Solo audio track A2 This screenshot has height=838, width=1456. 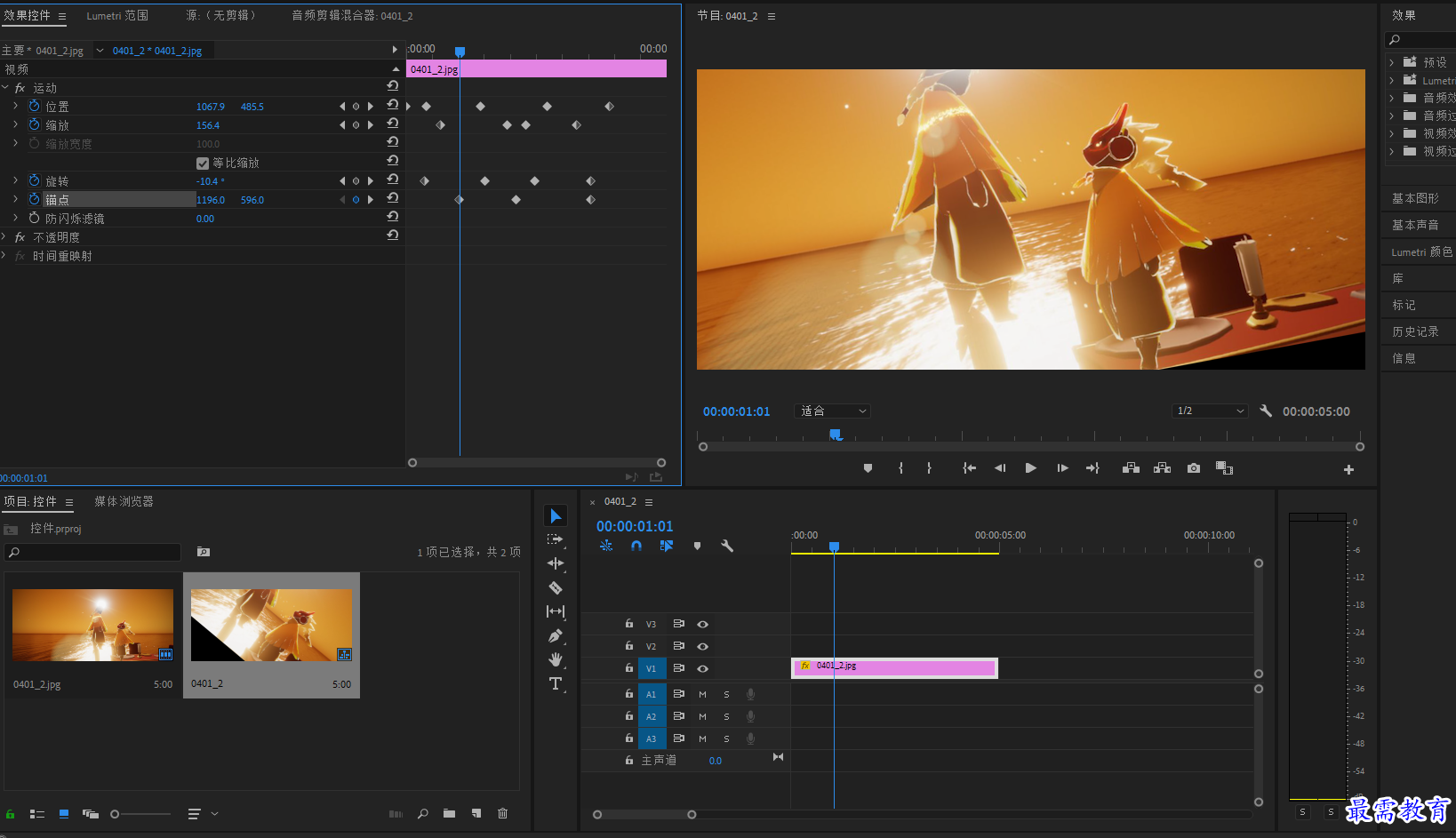[726, 716]
